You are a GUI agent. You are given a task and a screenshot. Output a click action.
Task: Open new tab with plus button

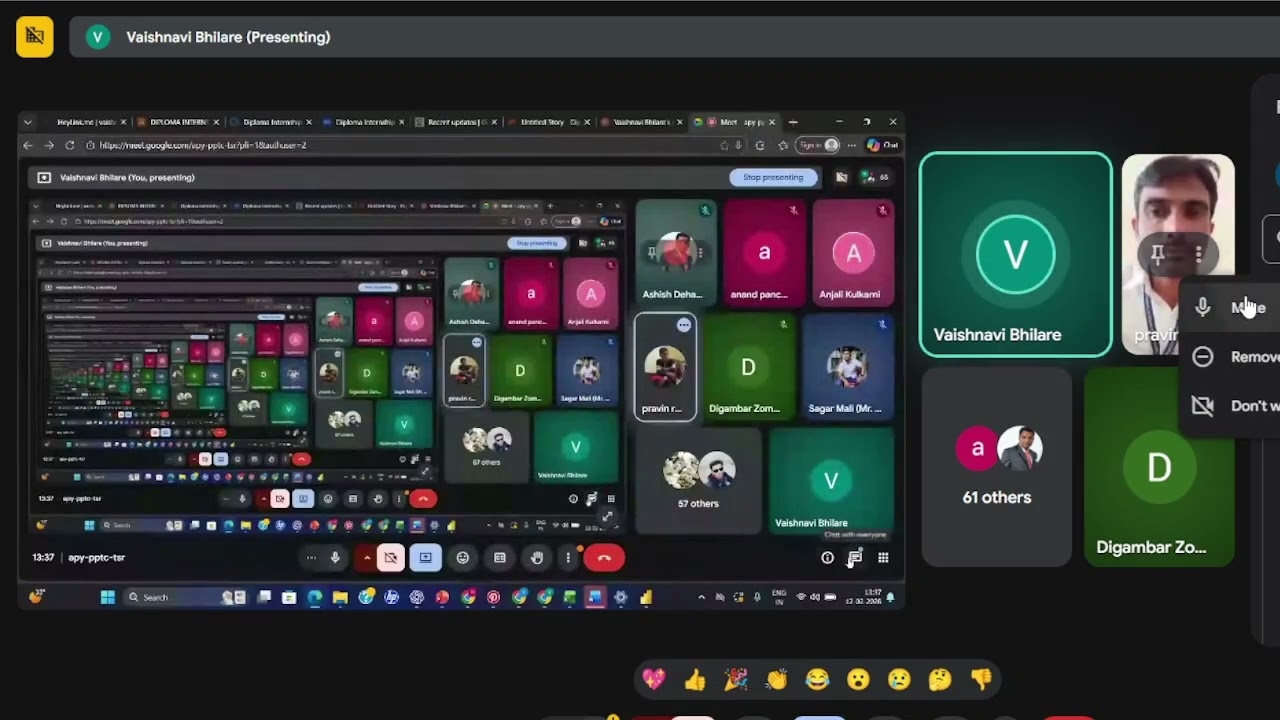[793, 122]
